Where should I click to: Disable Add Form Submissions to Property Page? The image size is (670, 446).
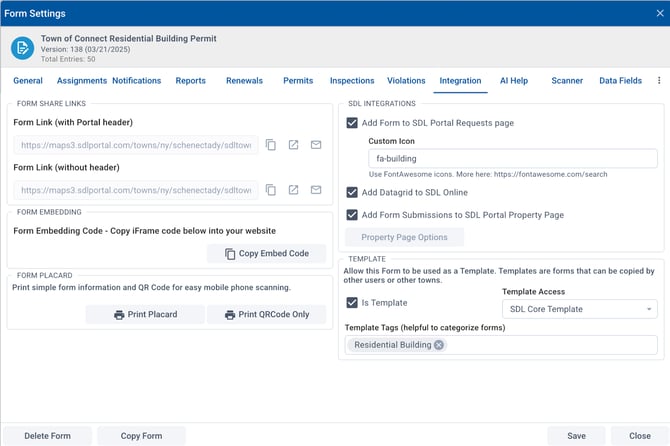352,214
